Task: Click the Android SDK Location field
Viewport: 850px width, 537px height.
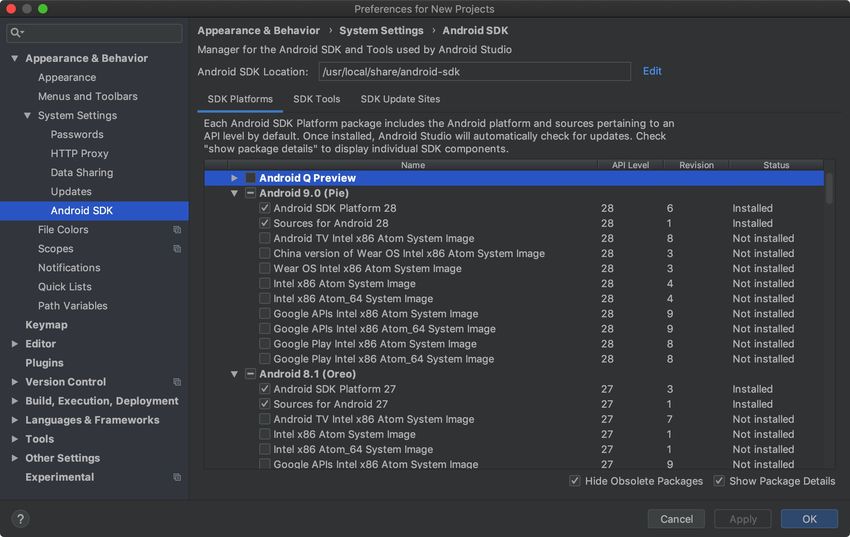Action: pyautogui.click(x=475, y=72)
